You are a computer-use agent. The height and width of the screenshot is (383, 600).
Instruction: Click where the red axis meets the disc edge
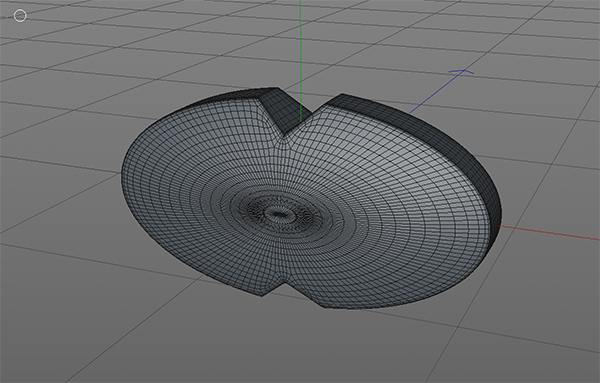pos(499,226)
